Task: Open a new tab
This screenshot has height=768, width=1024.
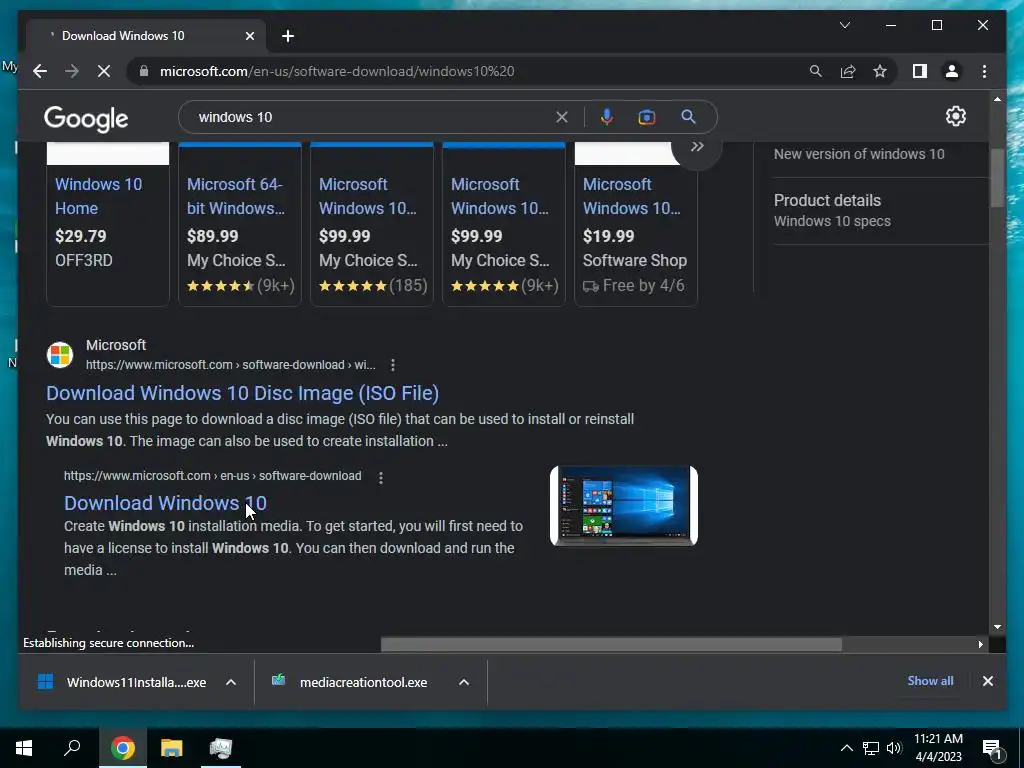Action: click(x=288, y=36)
